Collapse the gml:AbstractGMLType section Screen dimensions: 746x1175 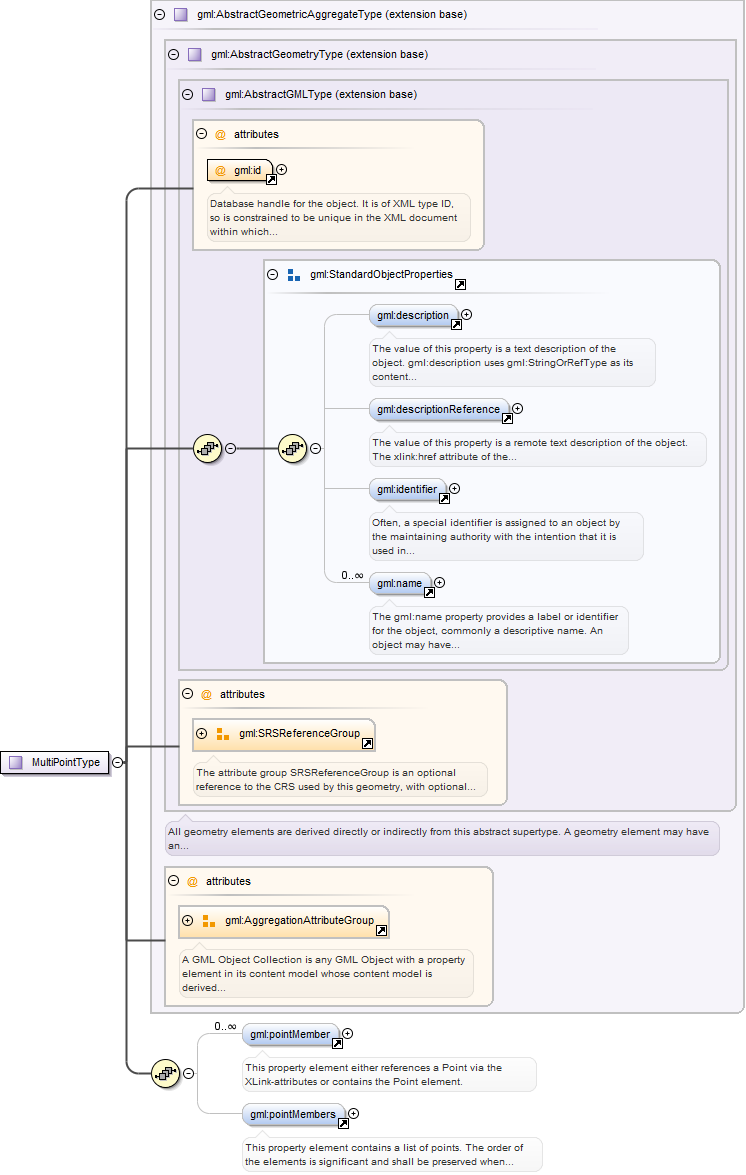187,95
